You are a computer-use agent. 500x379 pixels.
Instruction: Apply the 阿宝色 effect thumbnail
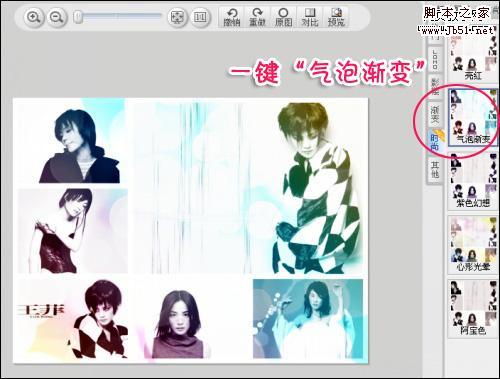tap(473, 308)
